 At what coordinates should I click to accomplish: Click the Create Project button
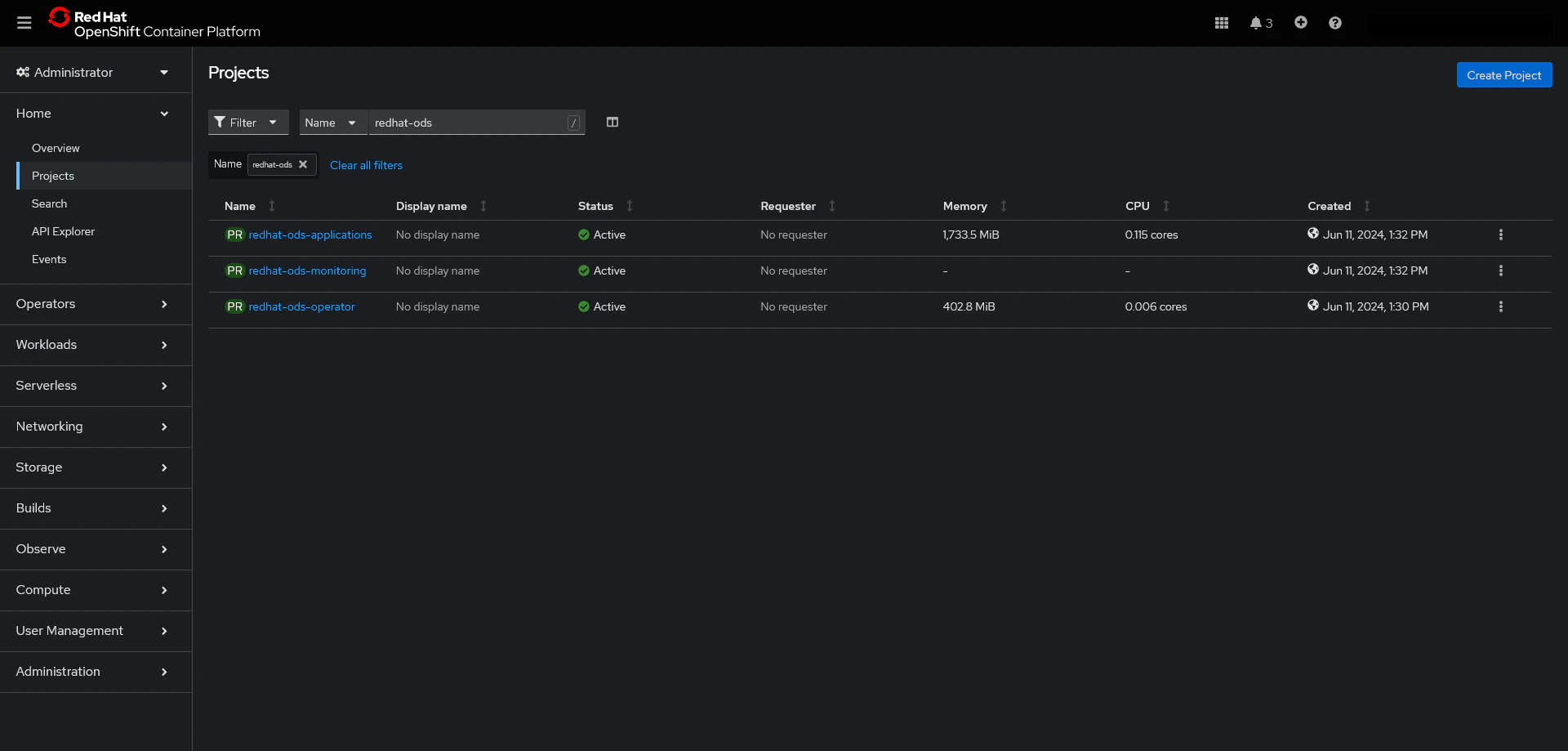pyautogui.click(x=1504, y=75)
